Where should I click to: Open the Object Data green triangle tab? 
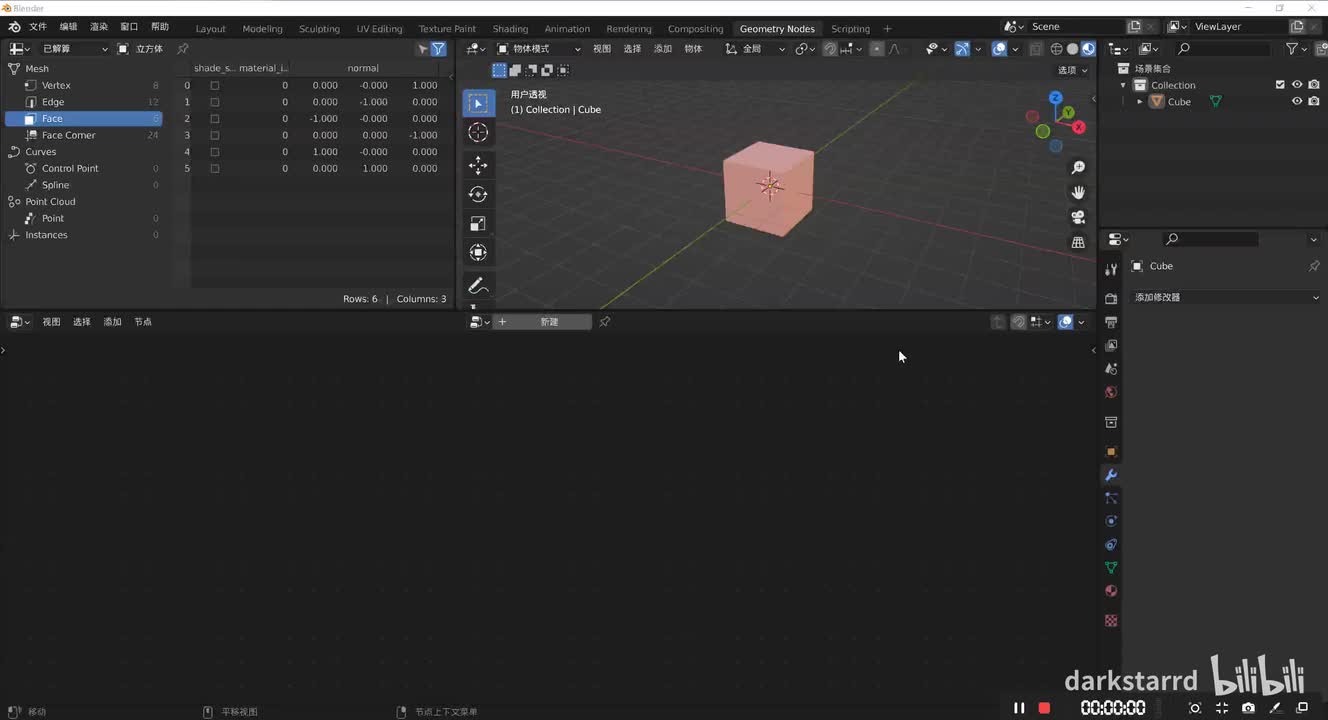(x=1110, y=567)
